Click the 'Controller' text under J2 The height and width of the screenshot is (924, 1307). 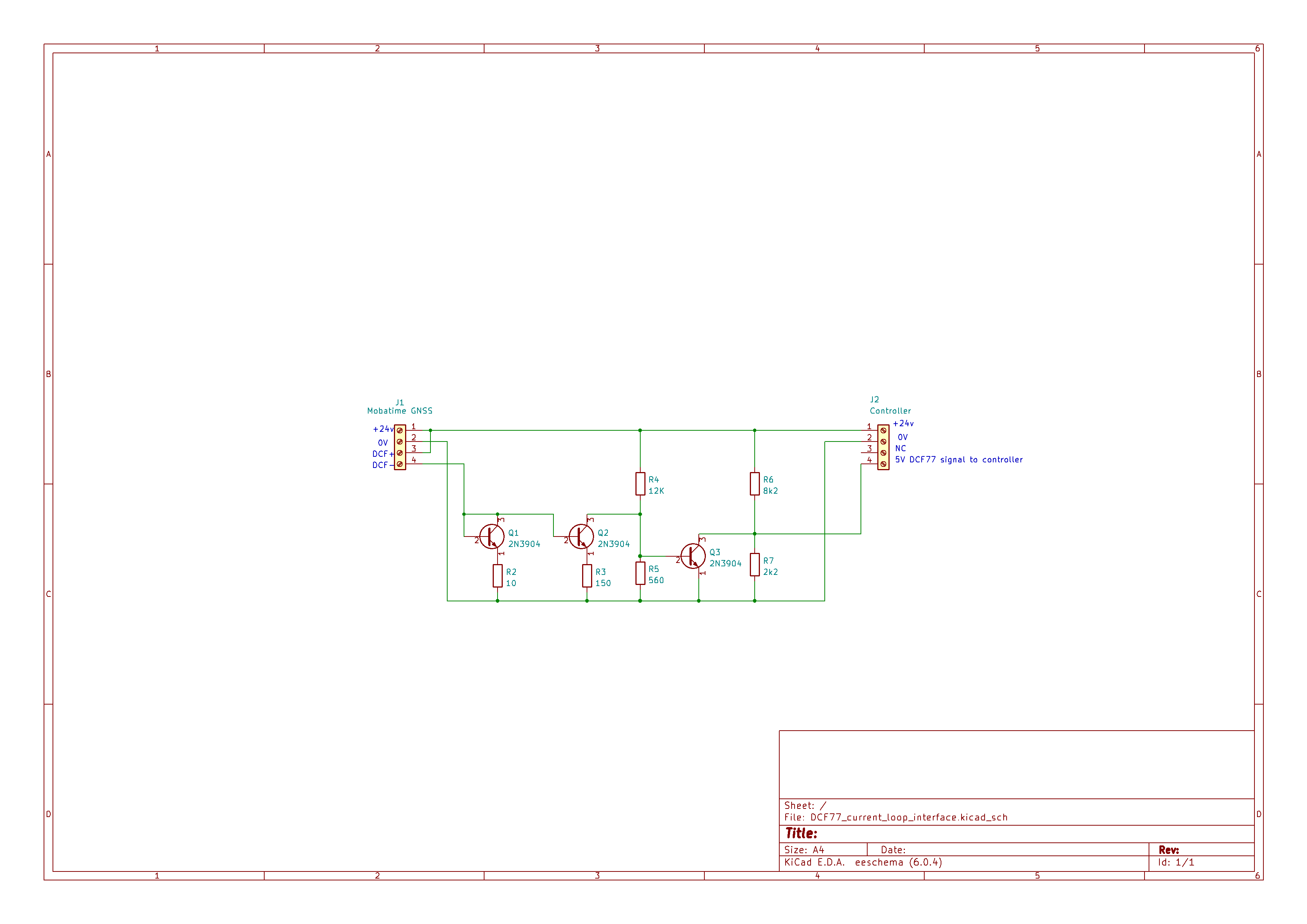pos(890,411)
